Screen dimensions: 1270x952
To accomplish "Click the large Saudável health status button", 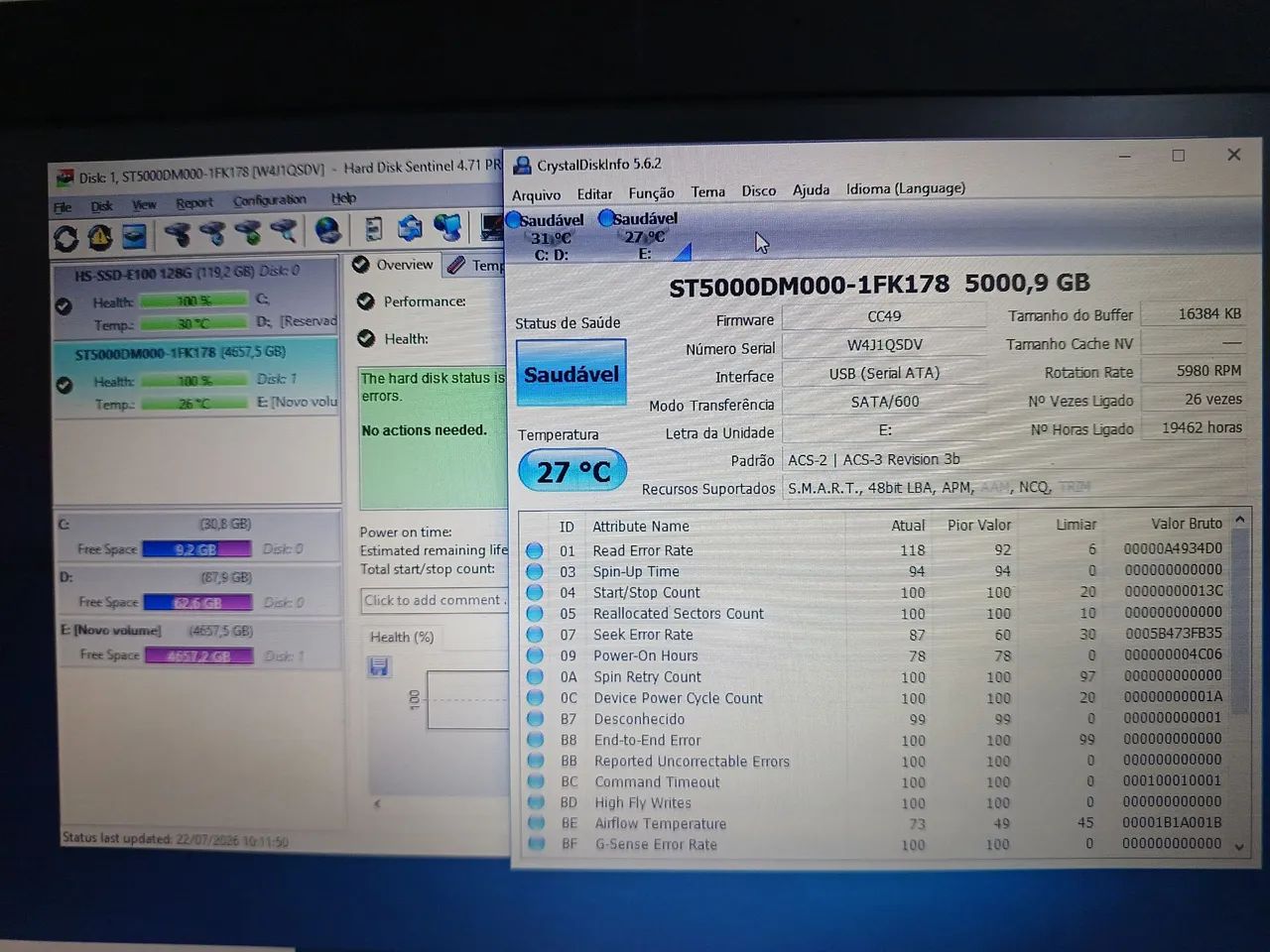I will click(571, 373).
